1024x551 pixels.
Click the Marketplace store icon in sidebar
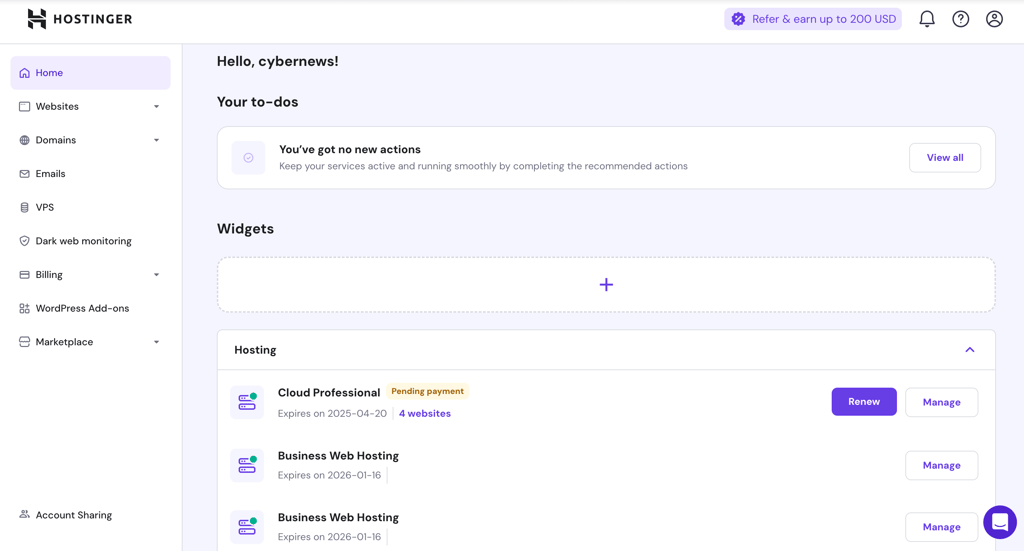[x=24, y=342]
